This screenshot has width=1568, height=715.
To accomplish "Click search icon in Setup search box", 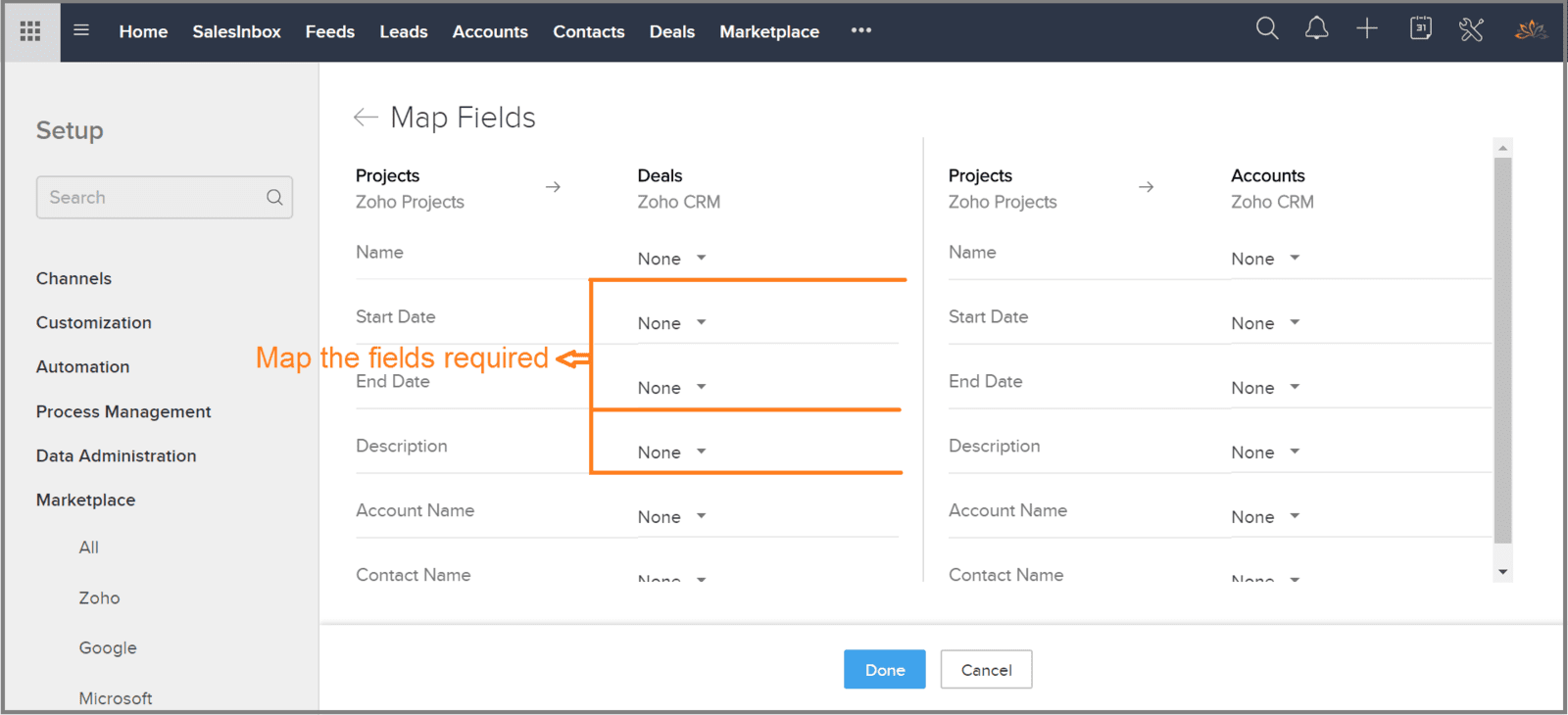I will 274,197.
